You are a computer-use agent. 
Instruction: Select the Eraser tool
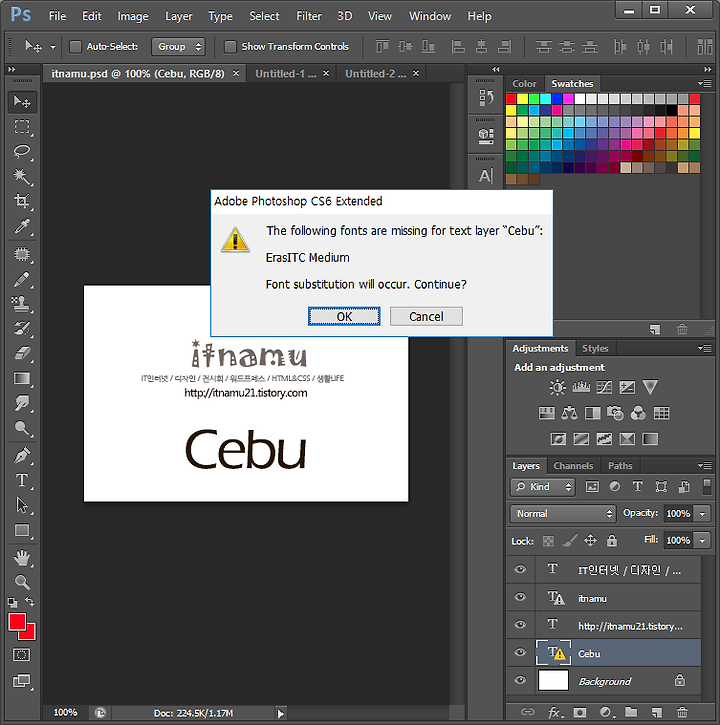coord(22,354)
